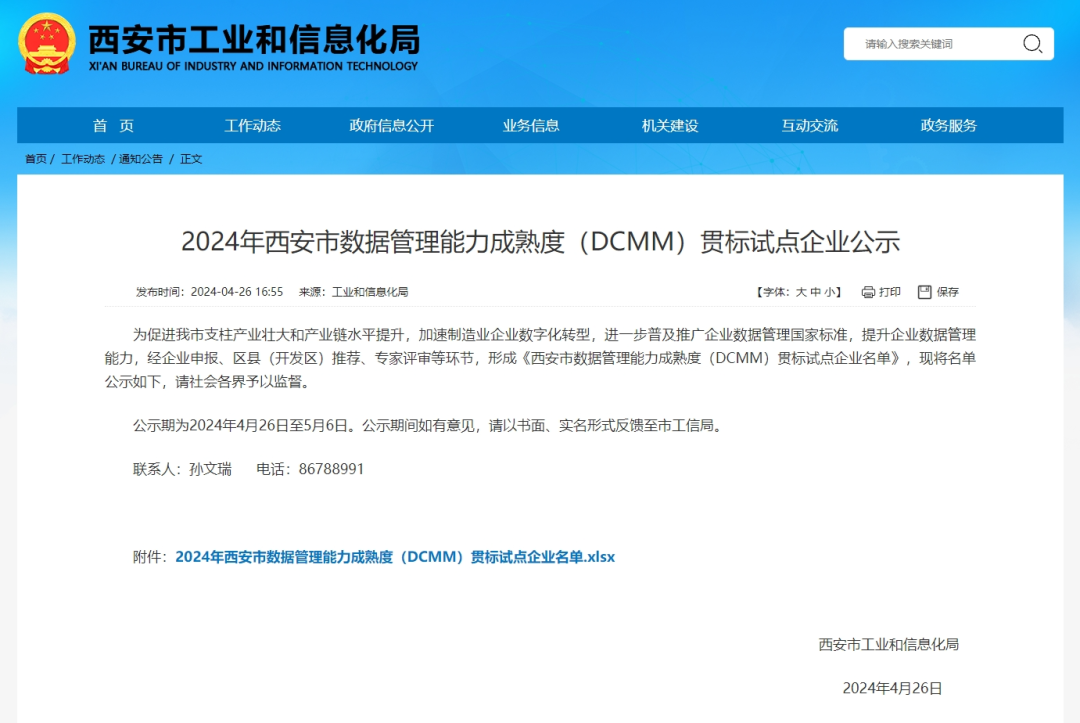Set font size to medium (中)

[x=816, y=292]
